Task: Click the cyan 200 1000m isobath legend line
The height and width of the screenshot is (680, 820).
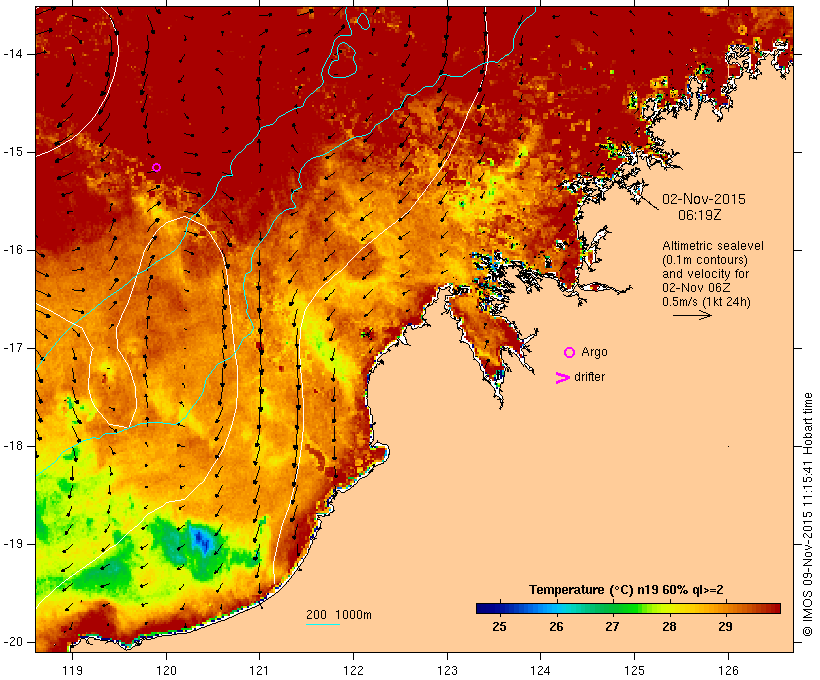Action: tap(323, 624)
